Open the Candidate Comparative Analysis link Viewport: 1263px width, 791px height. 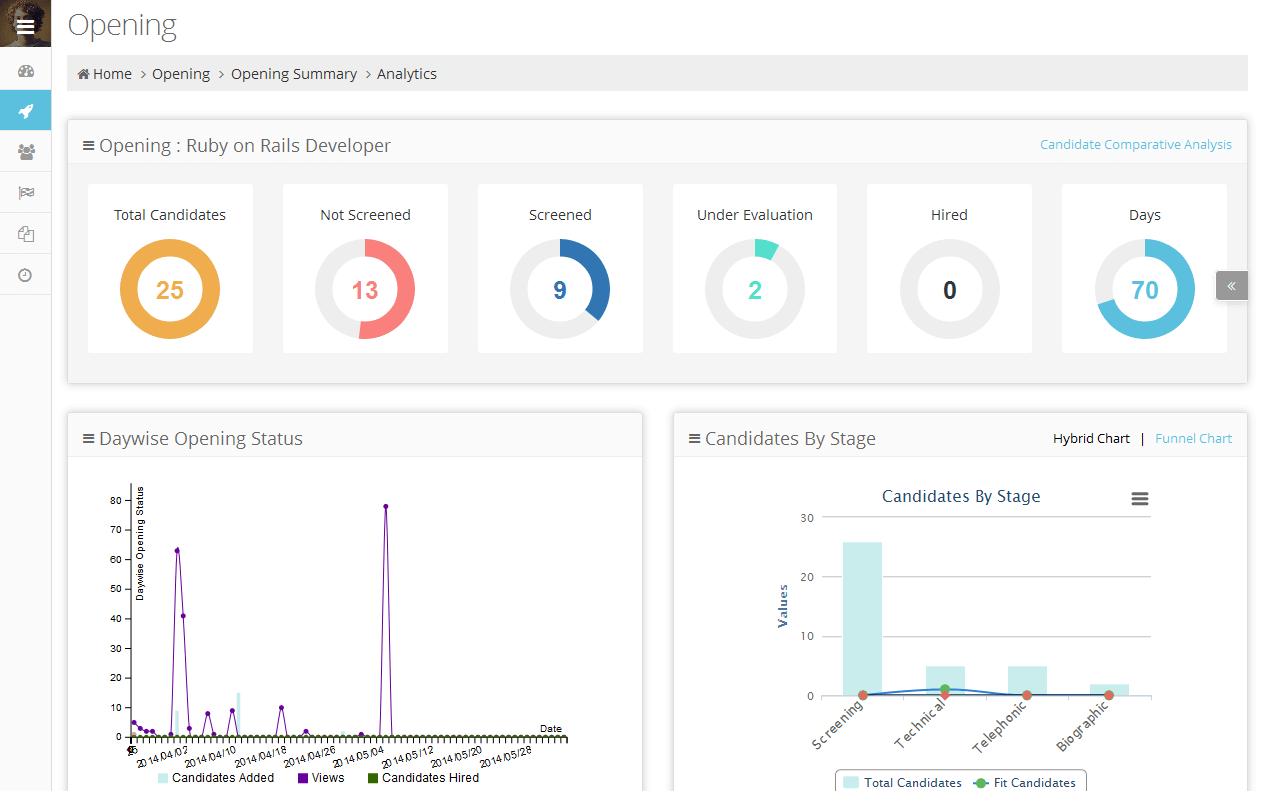click(x=1135, y=145)
